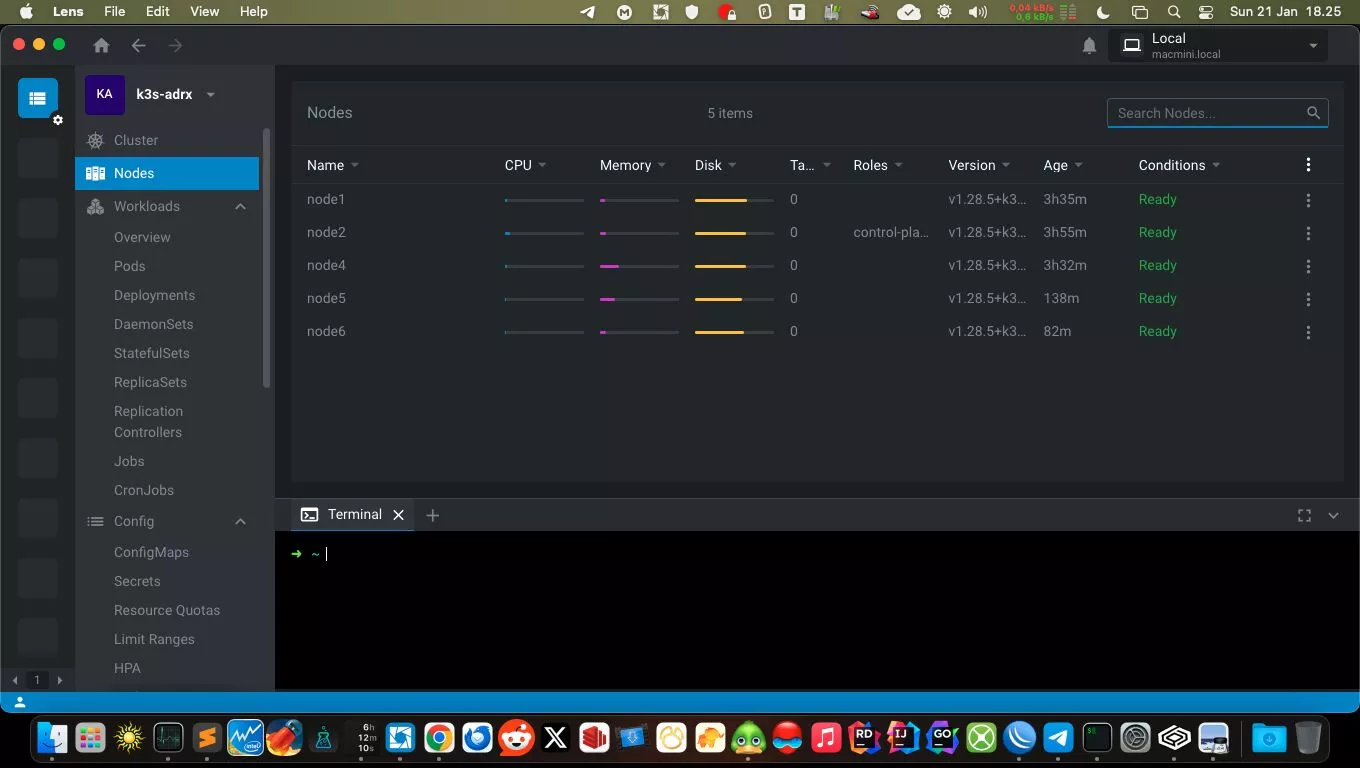Open node5 row actions menu

pos(1308,299)
